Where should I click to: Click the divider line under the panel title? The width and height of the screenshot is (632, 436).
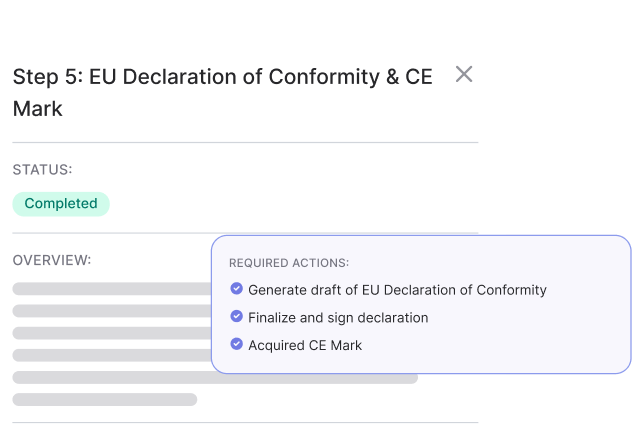click(245, 143)
